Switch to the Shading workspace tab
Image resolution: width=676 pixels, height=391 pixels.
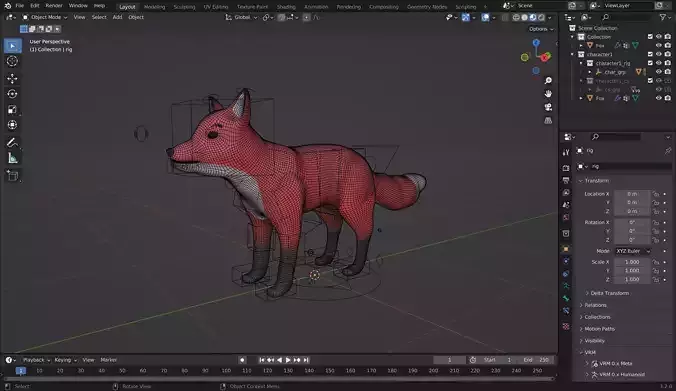coord(286,7)
